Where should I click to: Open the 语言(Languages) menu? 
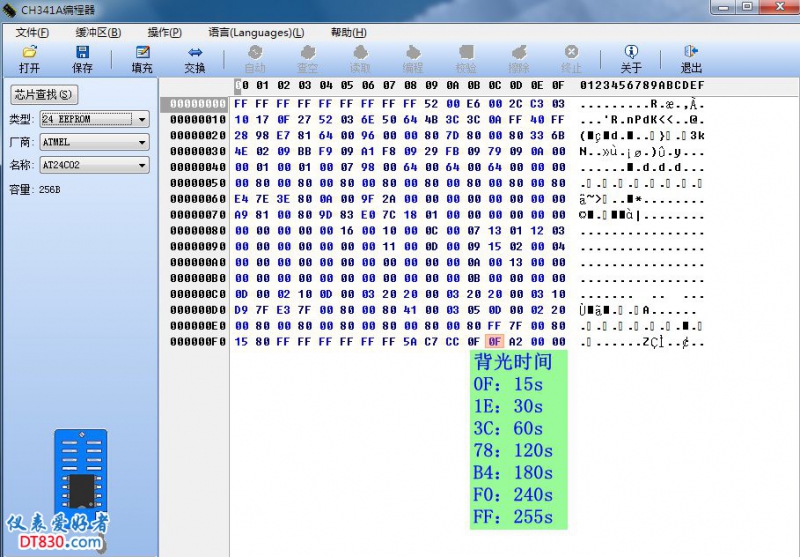click(x=256, y=32)
